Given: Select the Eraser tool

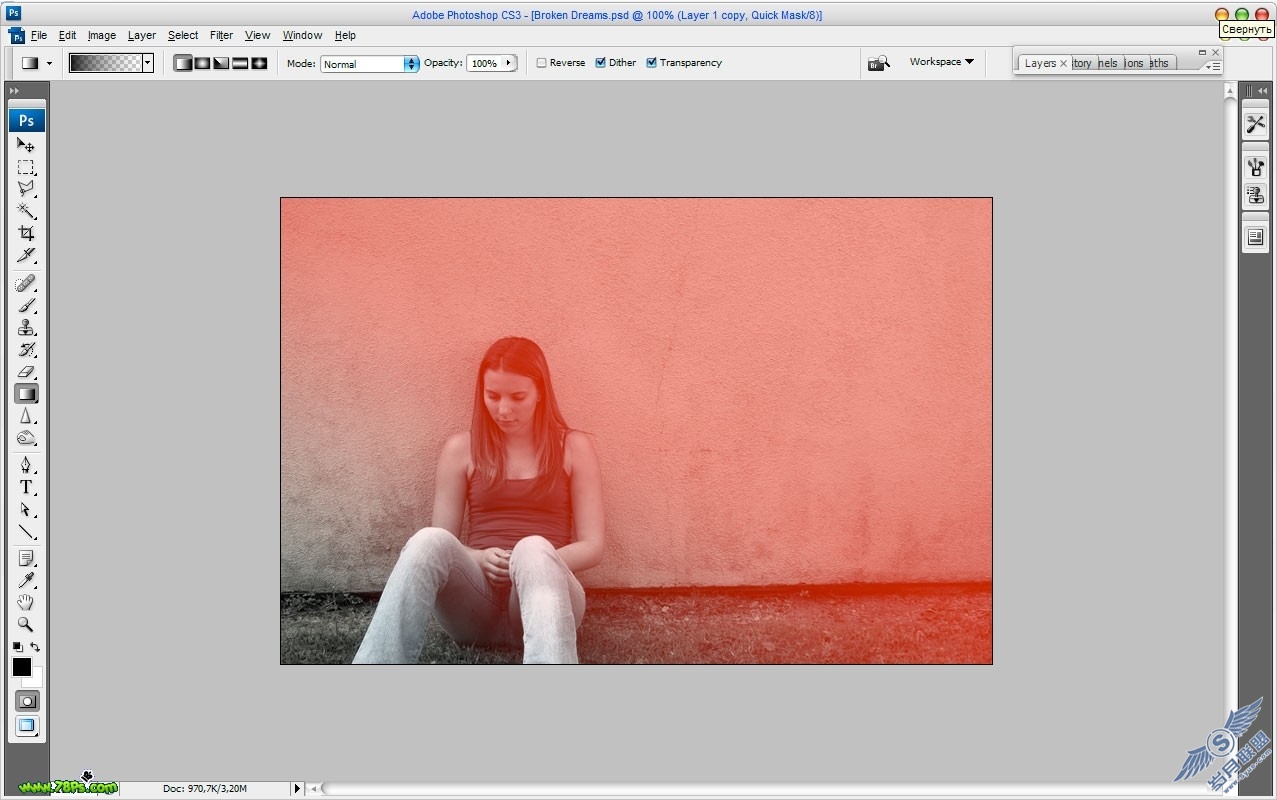Looking at the screenshot, I should point(26,372).
